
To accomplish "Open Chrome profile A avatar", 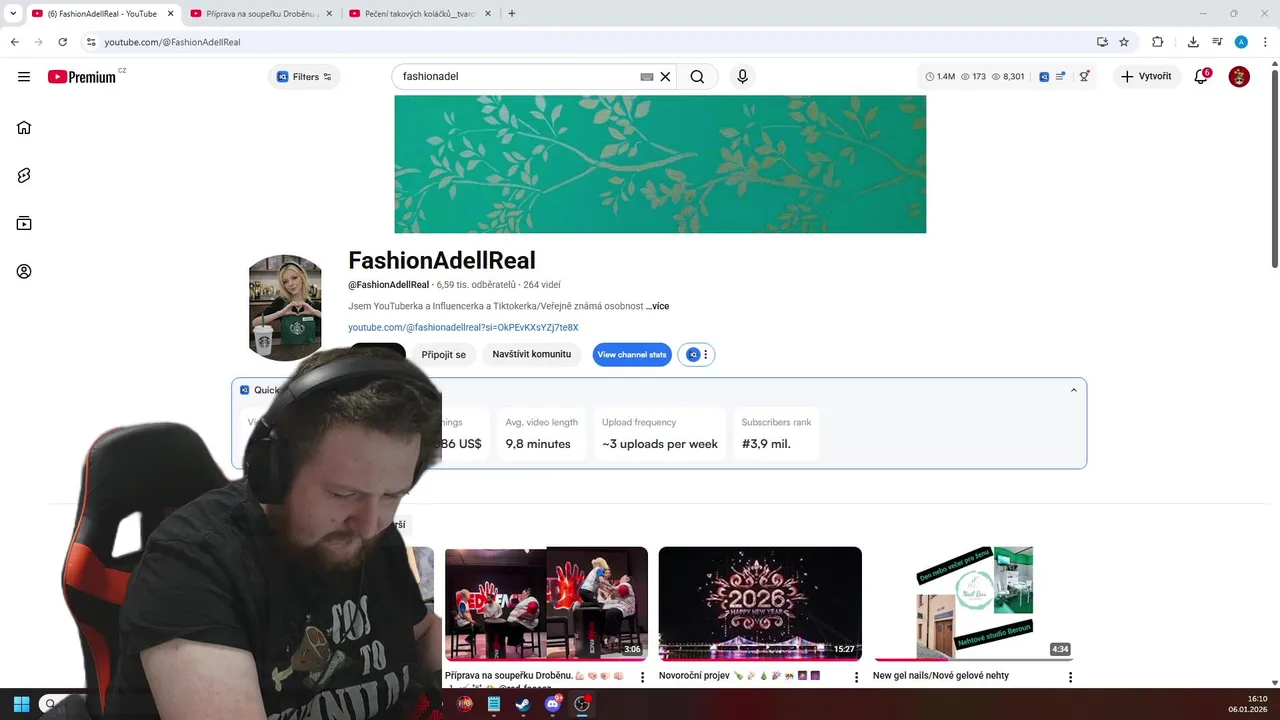I will tap(1241, 42).
